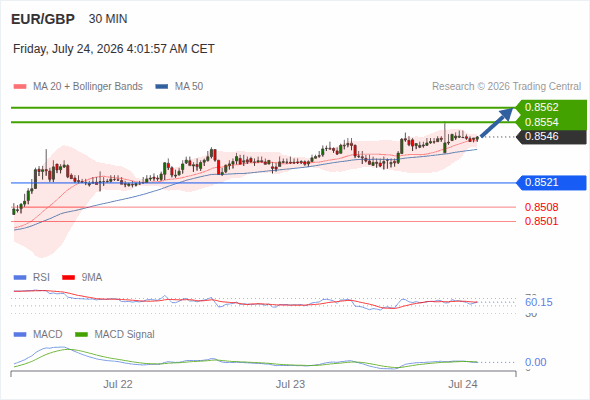Click the Research © 2026 Trading Central credit
The height and width of the screenshot is (400, 590).
(506, 87)
